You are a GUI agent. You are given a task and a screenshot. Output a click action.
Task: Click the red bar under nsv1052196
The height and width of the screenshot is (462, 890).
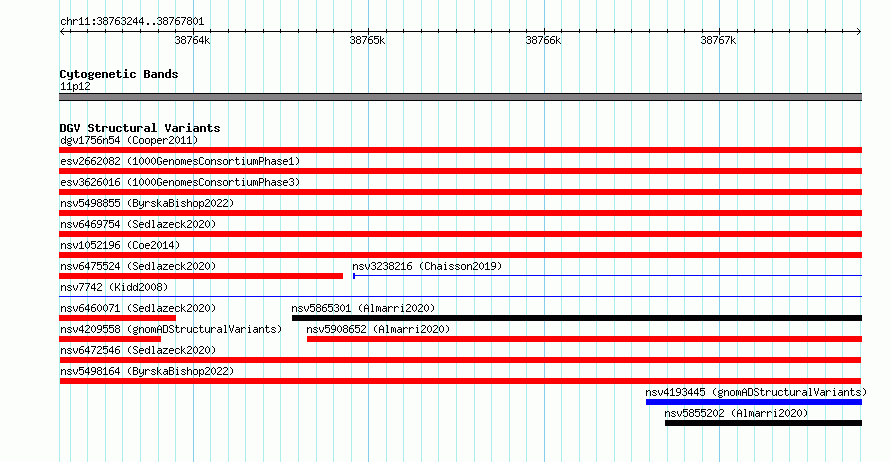click(460, 255)
